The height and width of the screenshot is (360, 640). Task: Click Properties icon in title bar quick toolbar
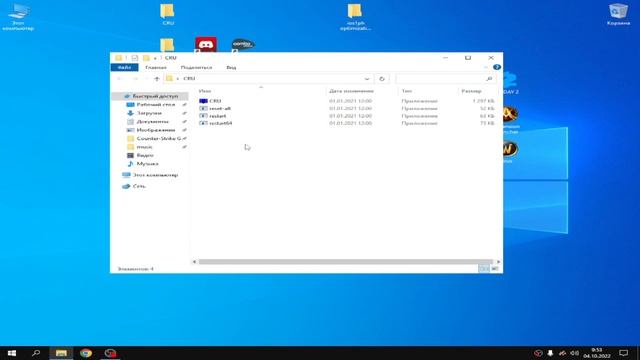click(x=135, y=58)
